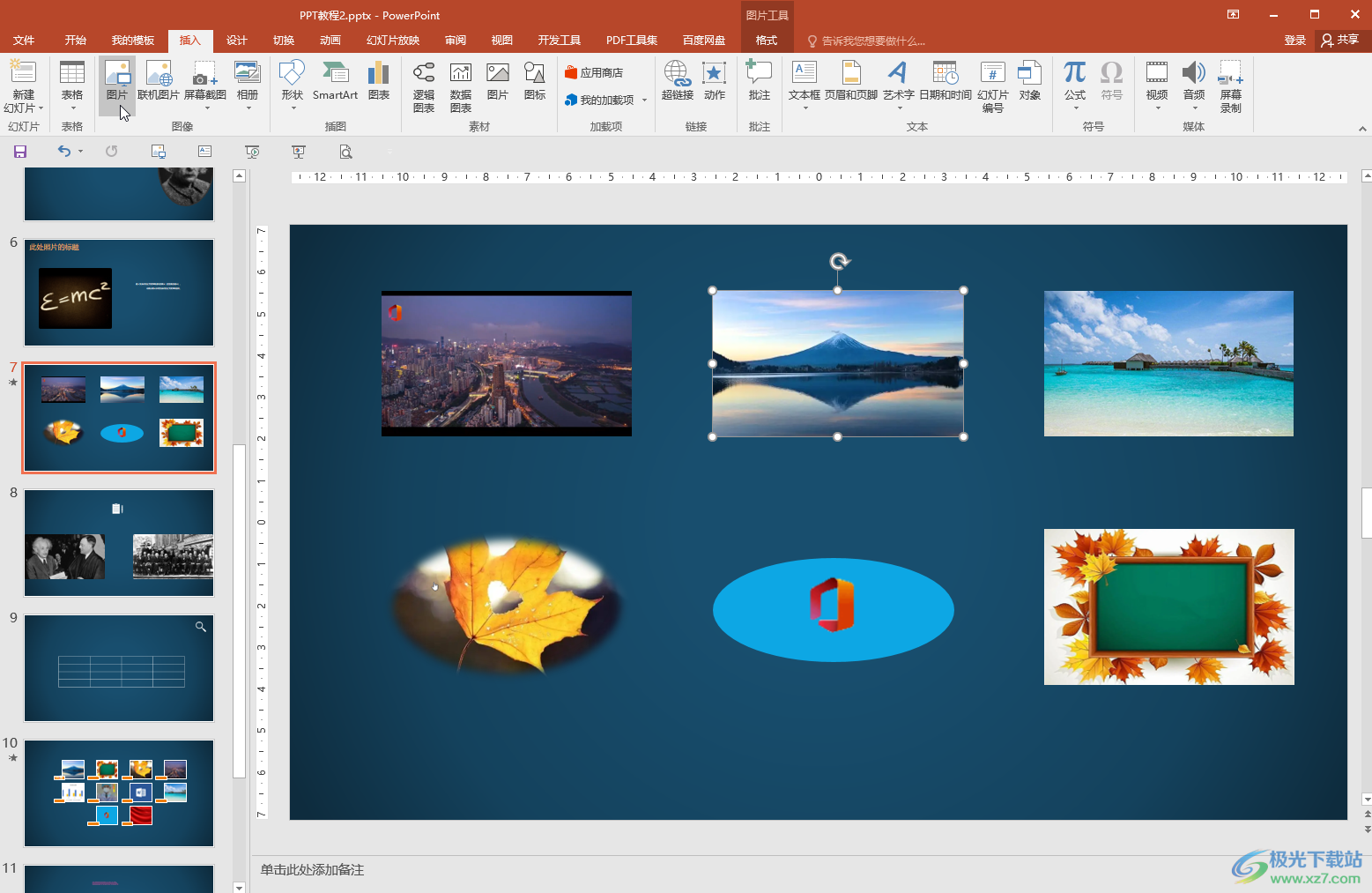The image size is (1372, 893).
Task: Click the Audio (音频) icon
Action: [x=1194, y=72]
